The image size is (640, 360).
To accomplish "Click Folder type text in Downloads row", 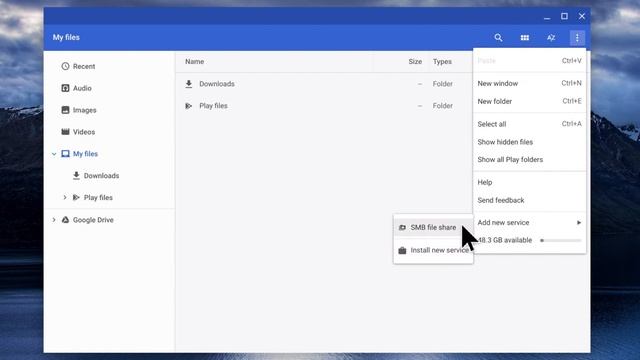I will click(x=442, y=84).
